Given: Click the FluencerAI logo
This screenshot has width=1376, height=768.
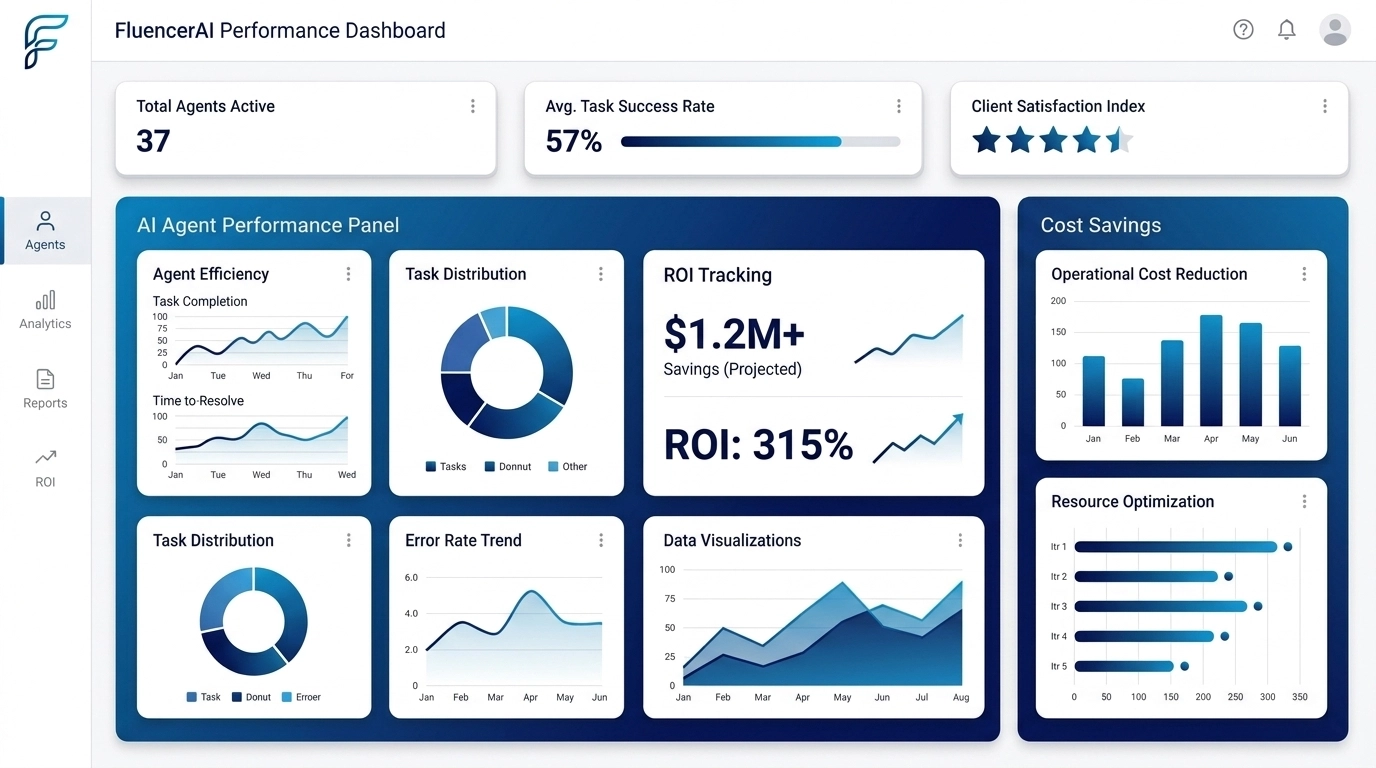Looking at the screenshot, I should point(44,42).
